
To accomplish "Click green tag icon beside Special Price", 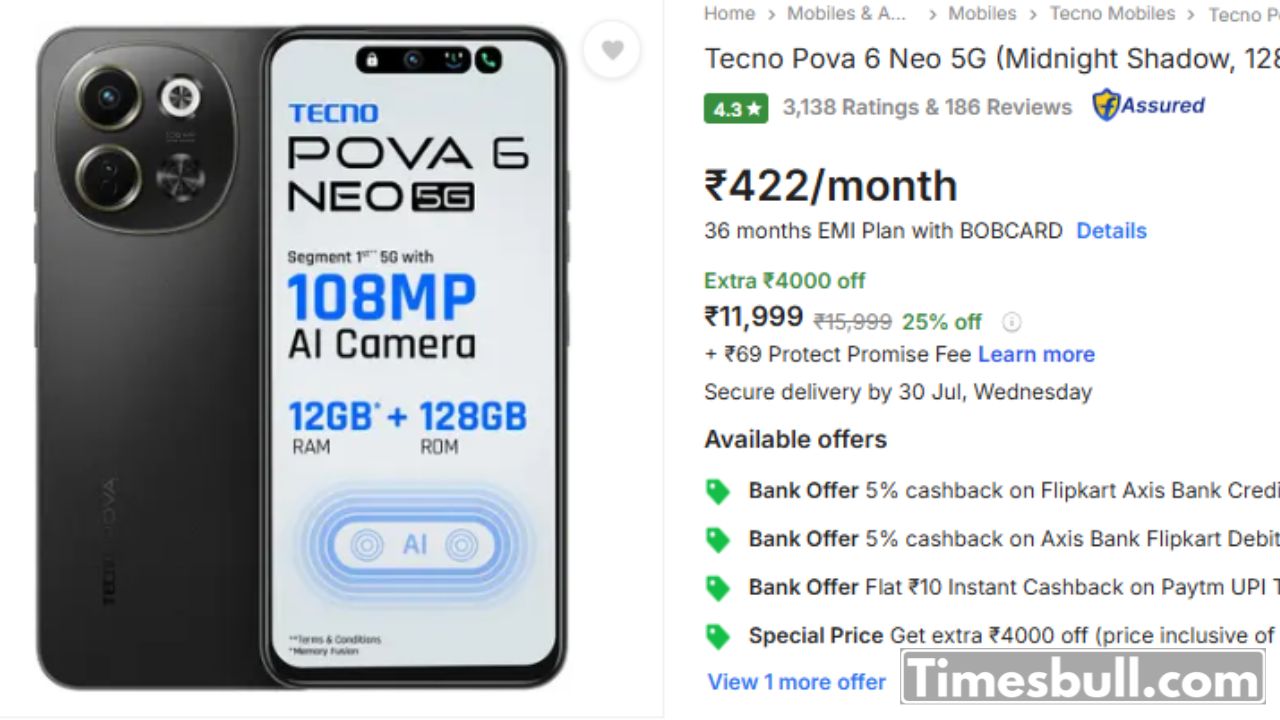I will coord(718,636).
